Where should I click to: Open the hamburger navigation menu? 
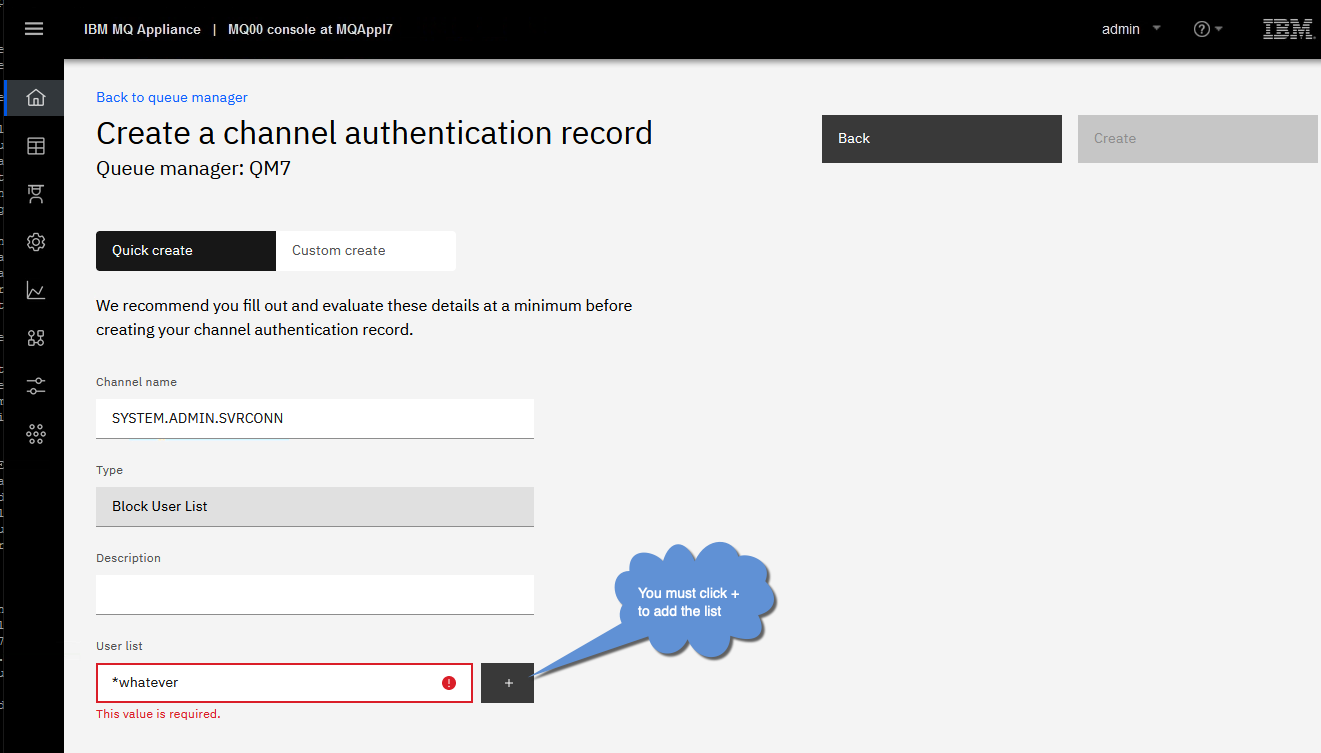(x=34, y=29)
